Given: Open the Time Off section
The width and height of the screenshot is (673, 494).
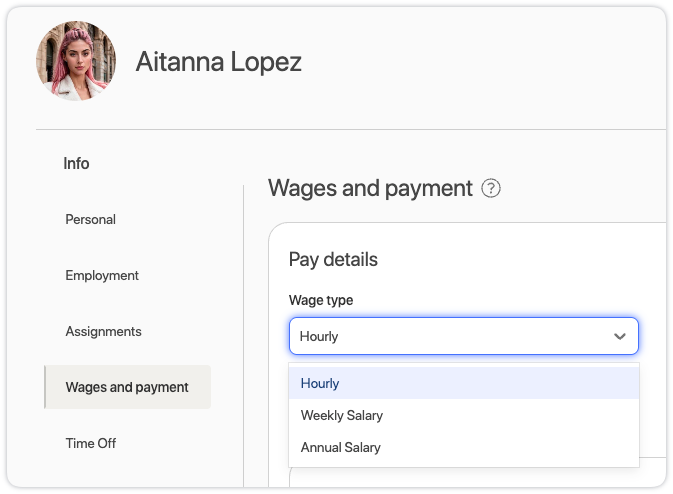Looking at the screenshot, I should 91,443.
